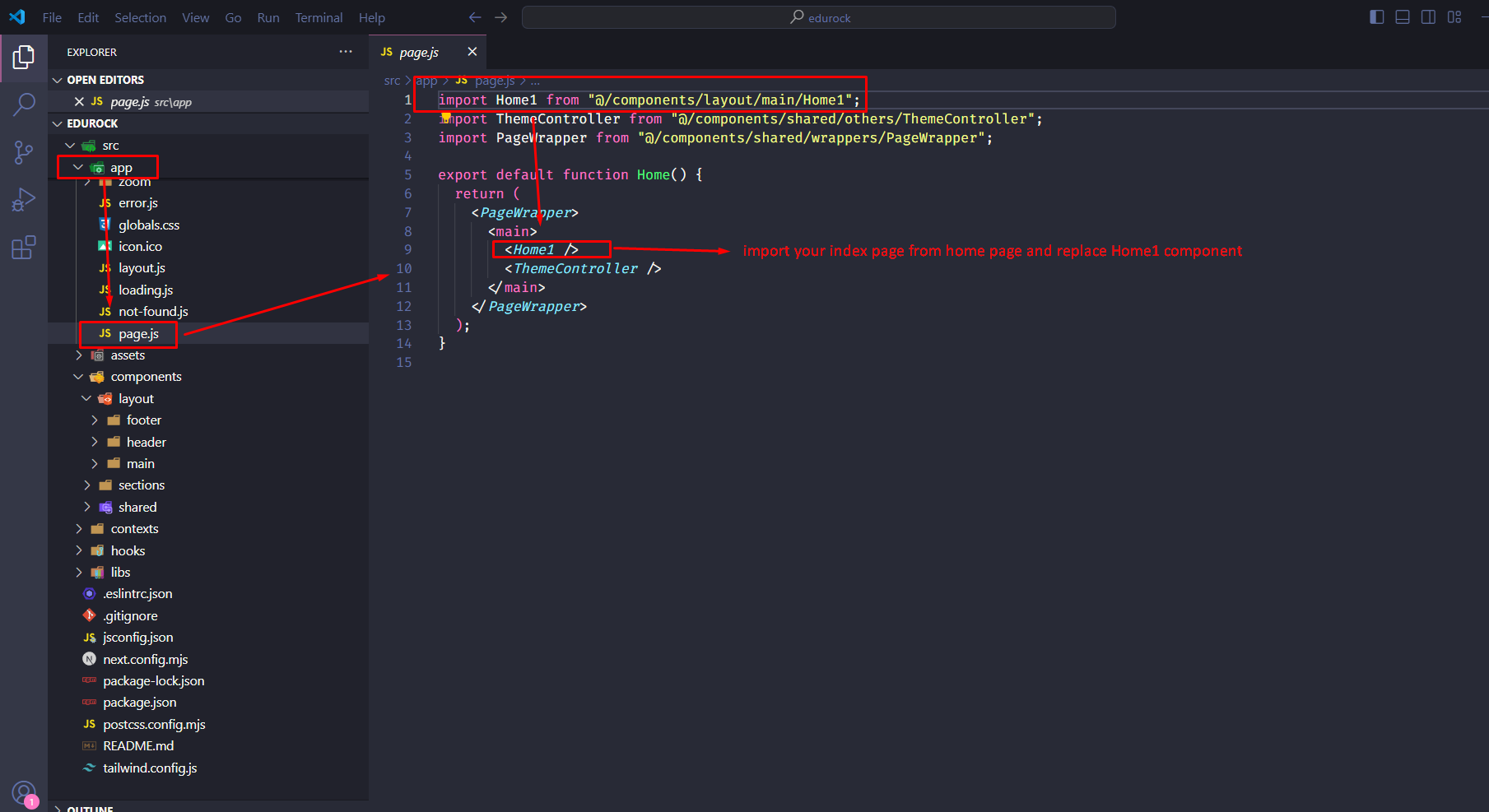Open layout.js in the explorer
This screenshot has width=1489, height=812.
(x=142, y=268)
